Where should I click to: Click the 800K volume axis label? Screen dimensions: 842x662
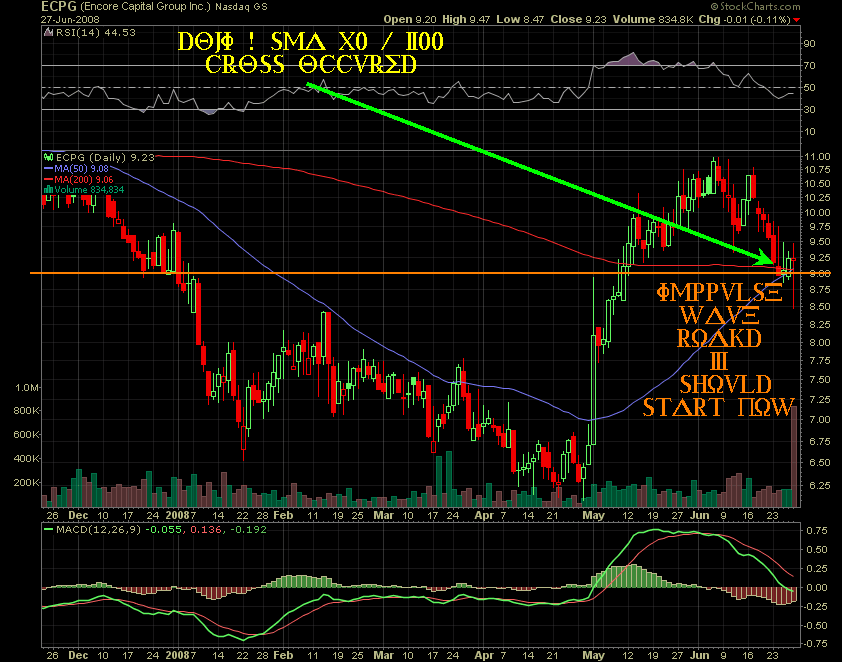point(26,411)
